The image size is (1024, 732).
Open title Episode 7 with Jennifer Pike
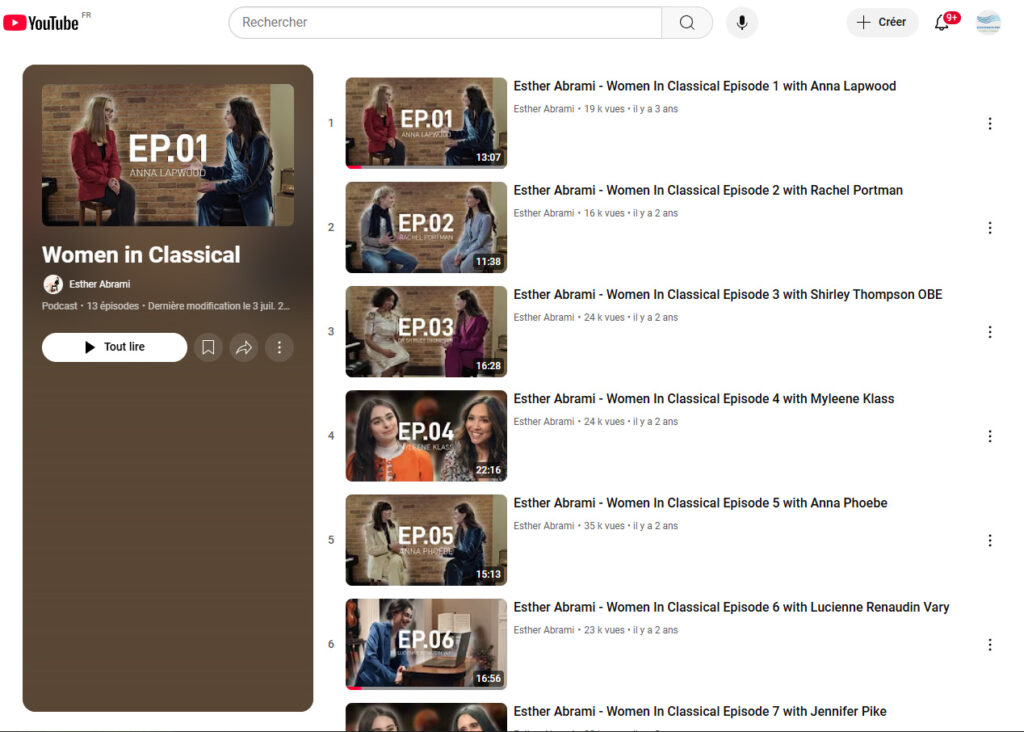click(700, 712)
